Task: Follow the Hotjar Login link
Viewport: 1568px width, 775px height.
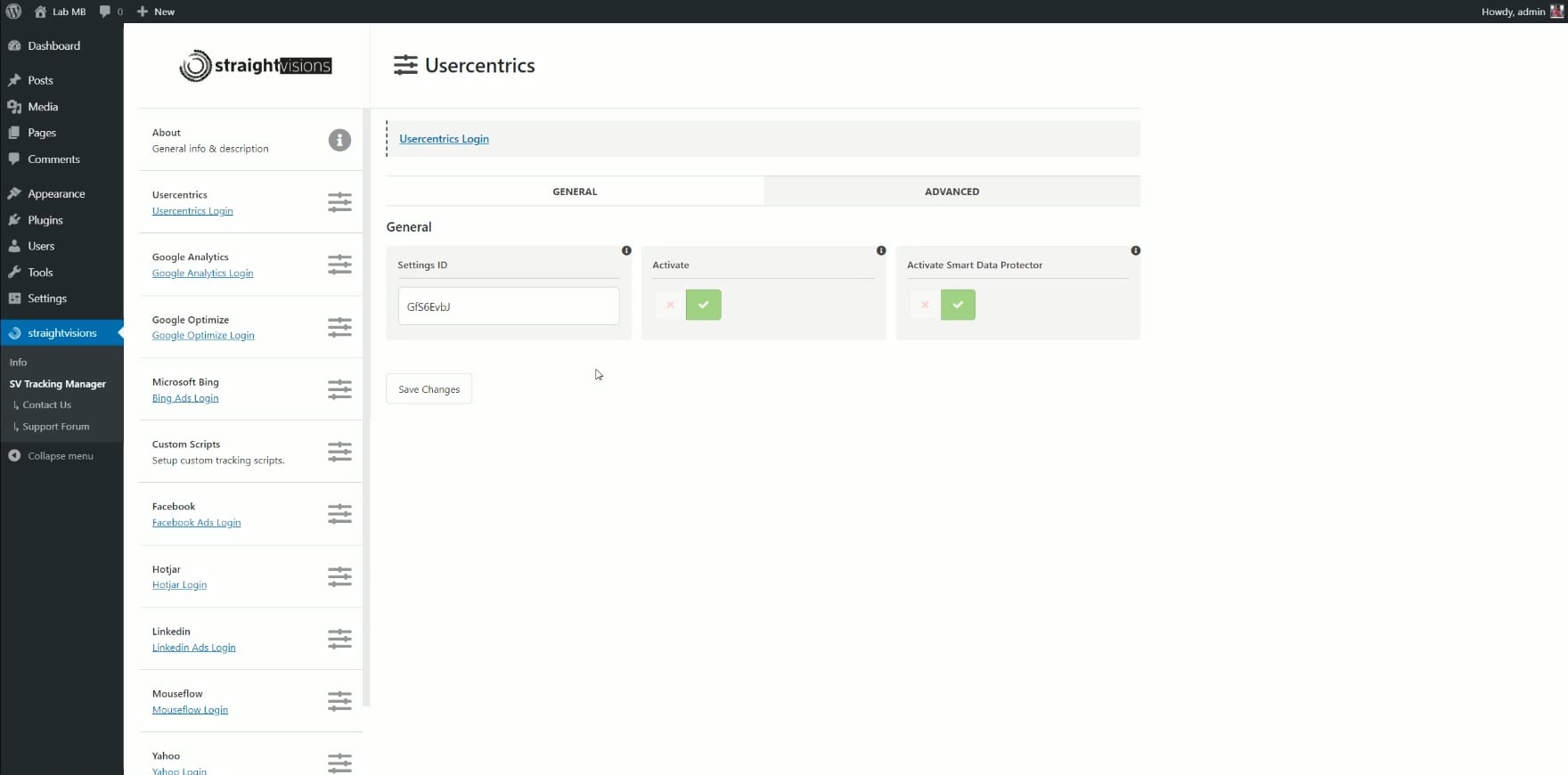Action: click(179, 585)
